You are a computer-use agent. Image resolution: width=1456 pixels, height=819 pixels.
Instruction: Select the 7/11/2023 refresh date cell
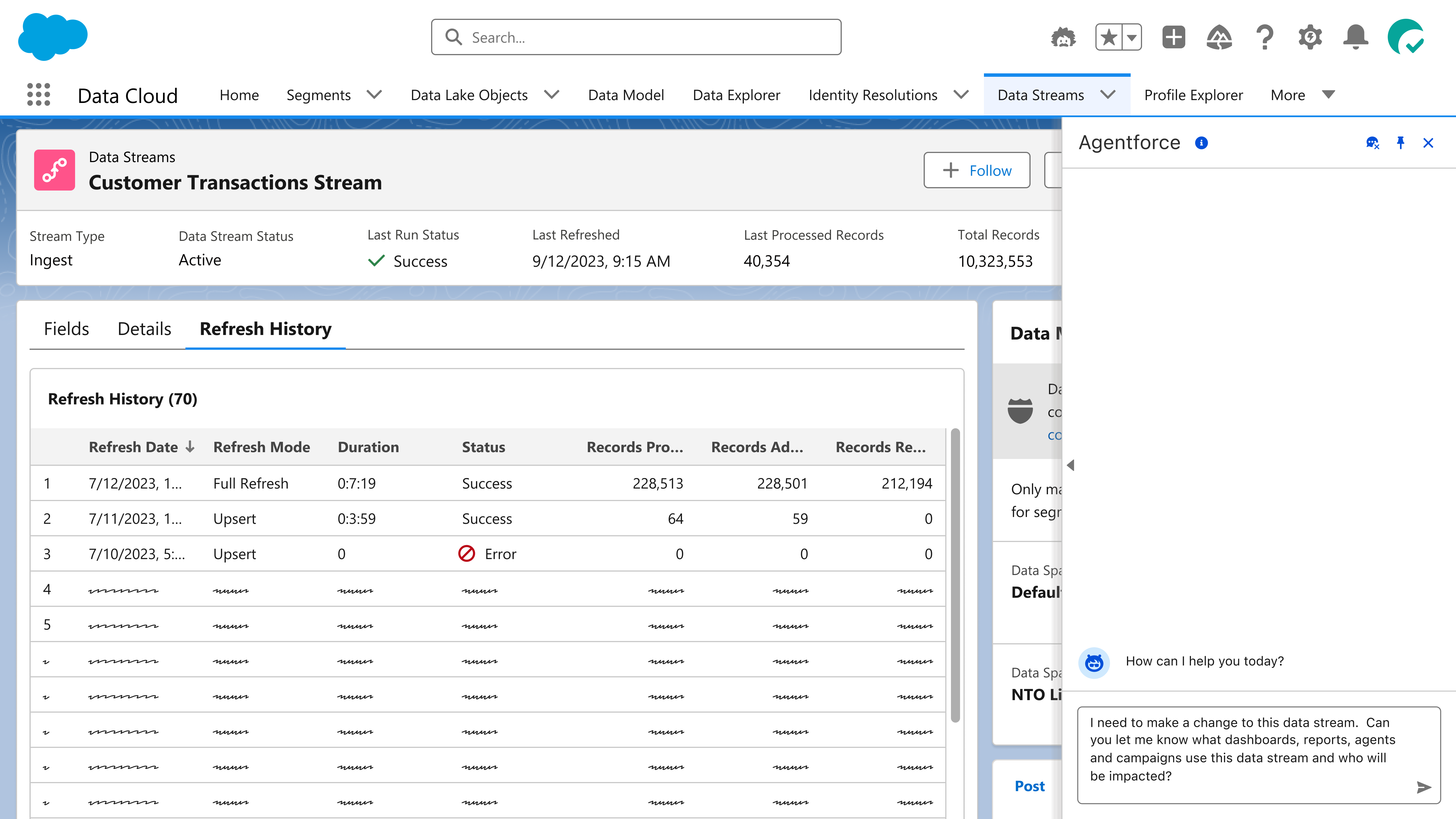click(x=136, y=519)
